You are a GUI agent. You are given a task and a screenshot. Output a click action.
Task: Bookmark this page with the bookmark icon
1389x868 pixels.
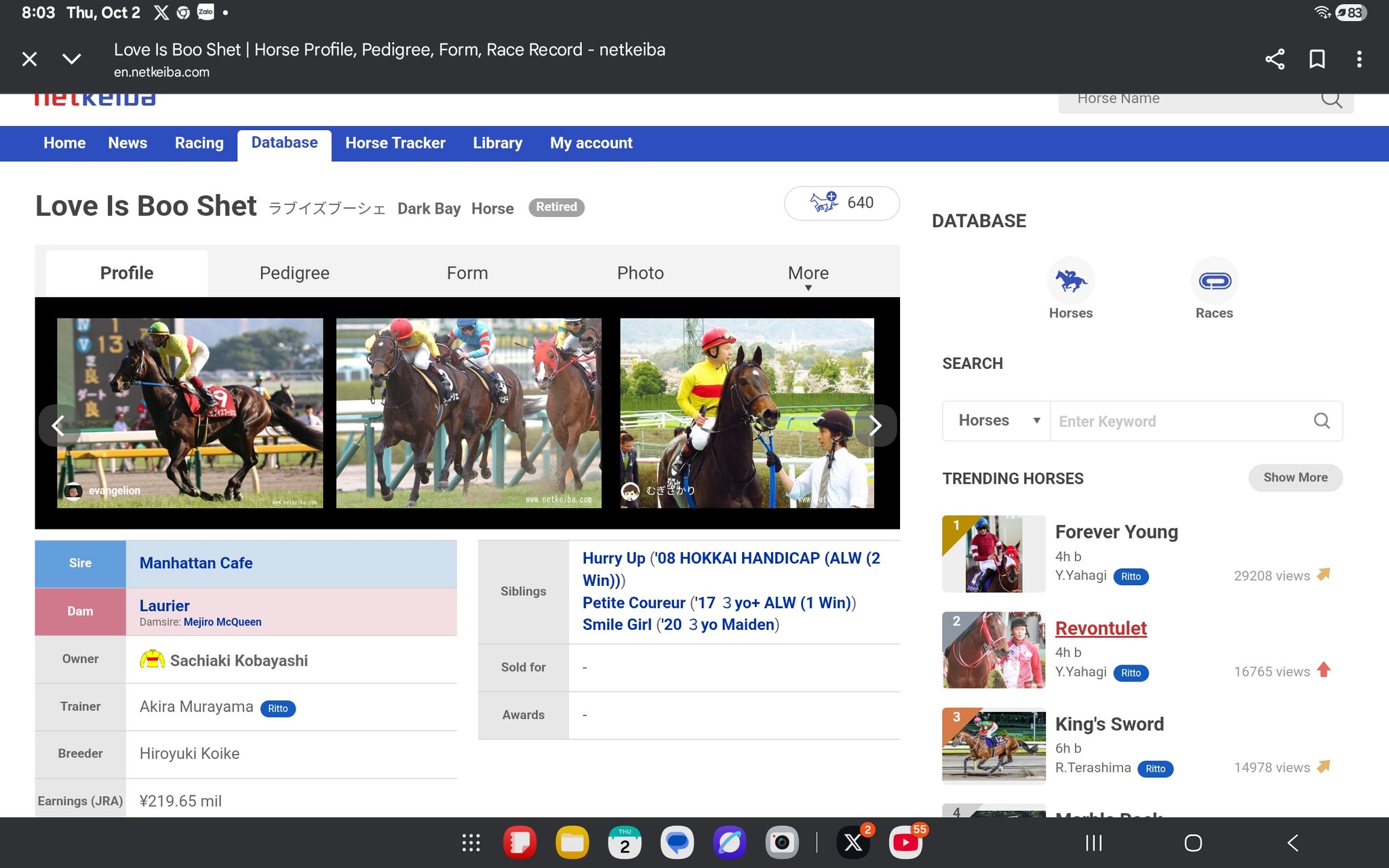pyautogui.click(x=1316, y=59)
